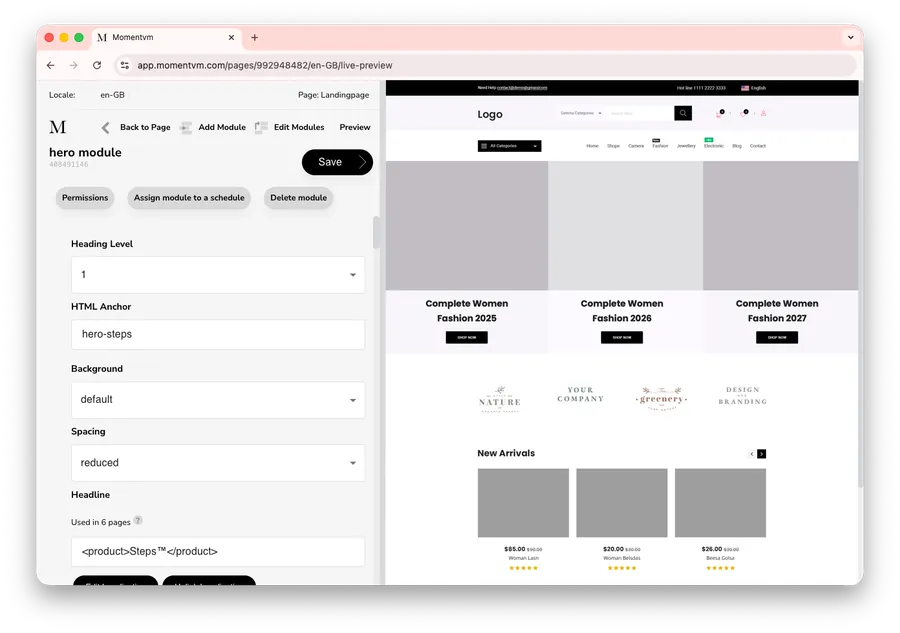Click the Page: Landingpage label
900x633 pixels.
(x=333, y=95)
